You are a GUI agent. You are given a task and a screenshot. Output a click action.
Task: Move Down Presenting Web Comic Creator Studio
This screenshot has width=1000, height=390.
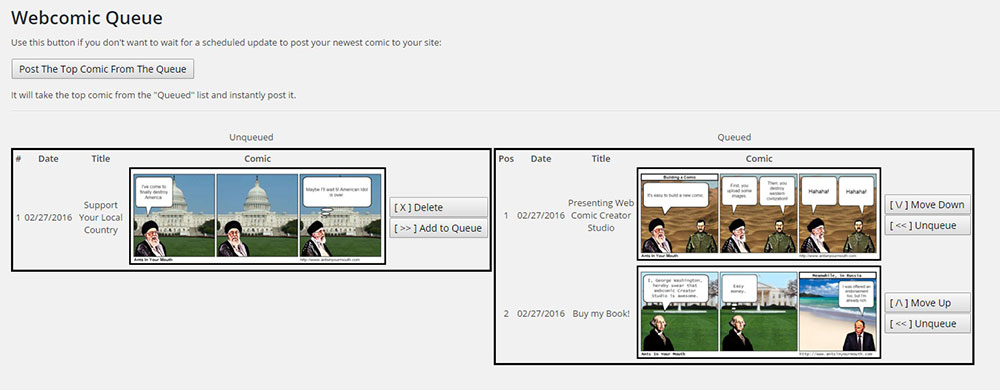(927, 205)
